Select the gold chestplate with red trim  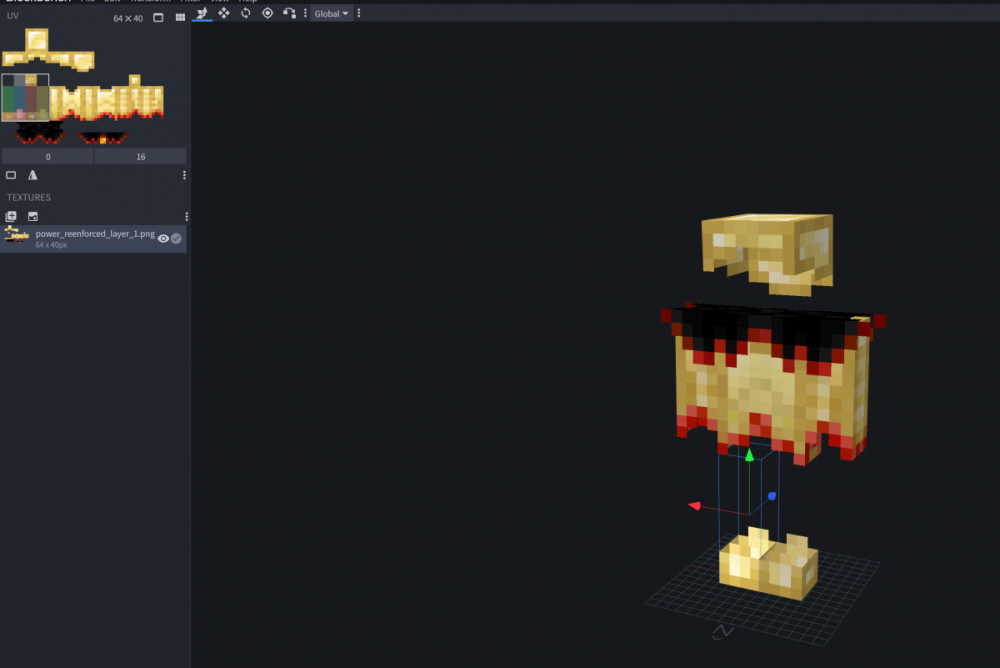774,384
